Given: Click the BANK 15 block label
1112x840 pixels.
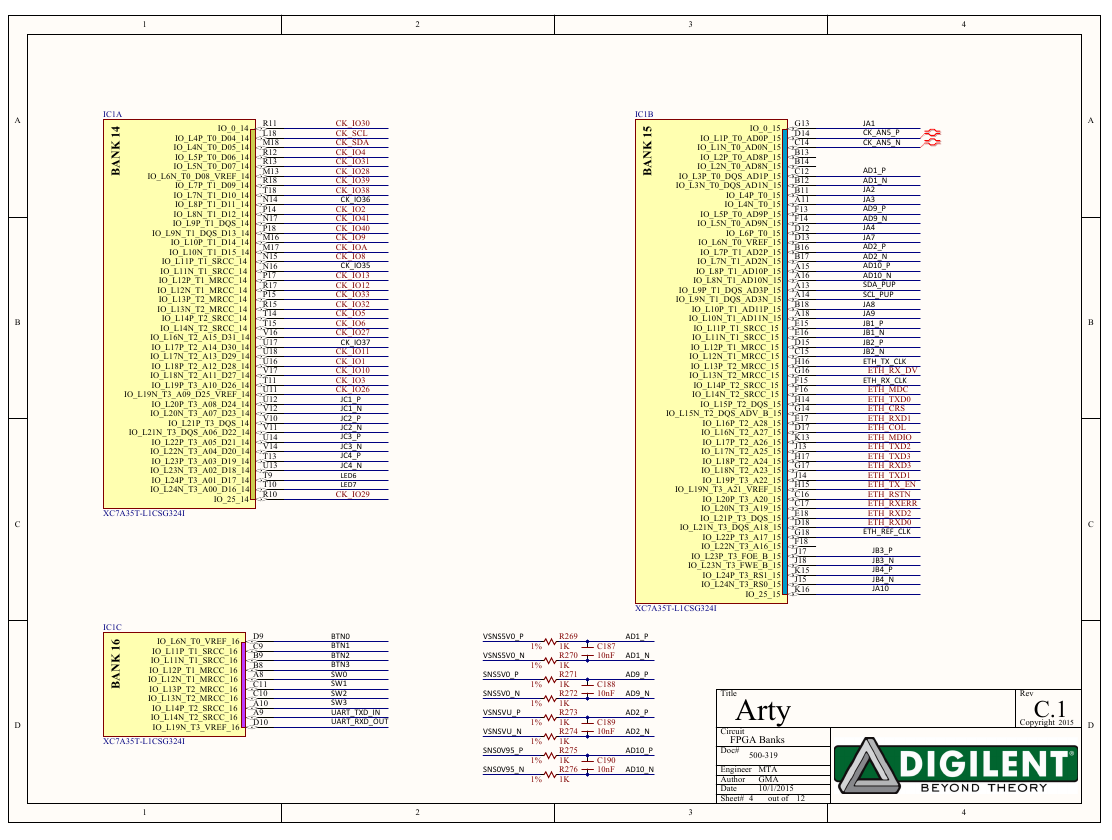Looking at the screenshot, I should 647,151.
